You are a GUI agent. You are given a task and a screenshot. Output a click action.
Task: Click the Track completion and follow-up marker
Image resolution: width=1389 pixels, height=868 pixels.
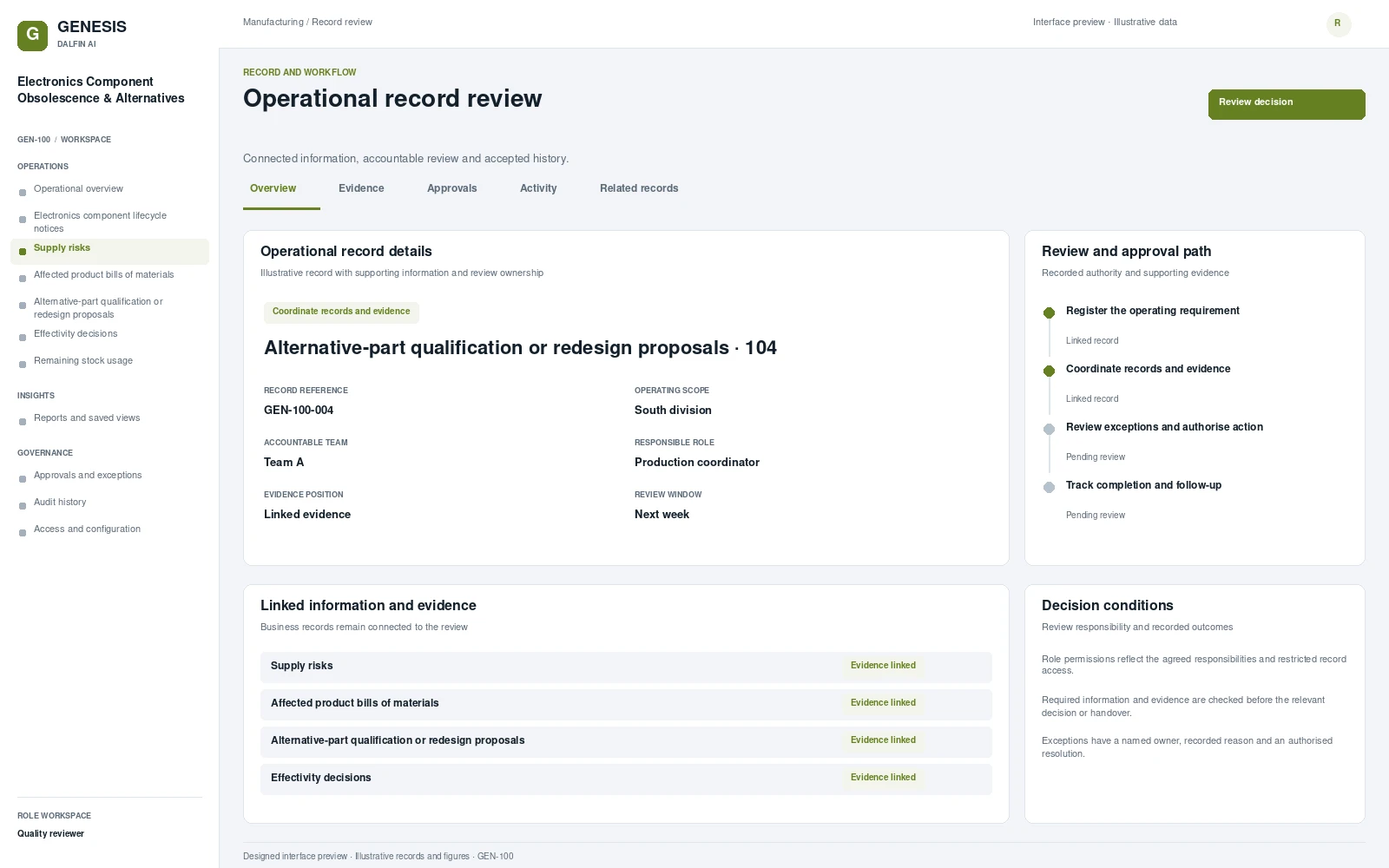click(1049, 487)
